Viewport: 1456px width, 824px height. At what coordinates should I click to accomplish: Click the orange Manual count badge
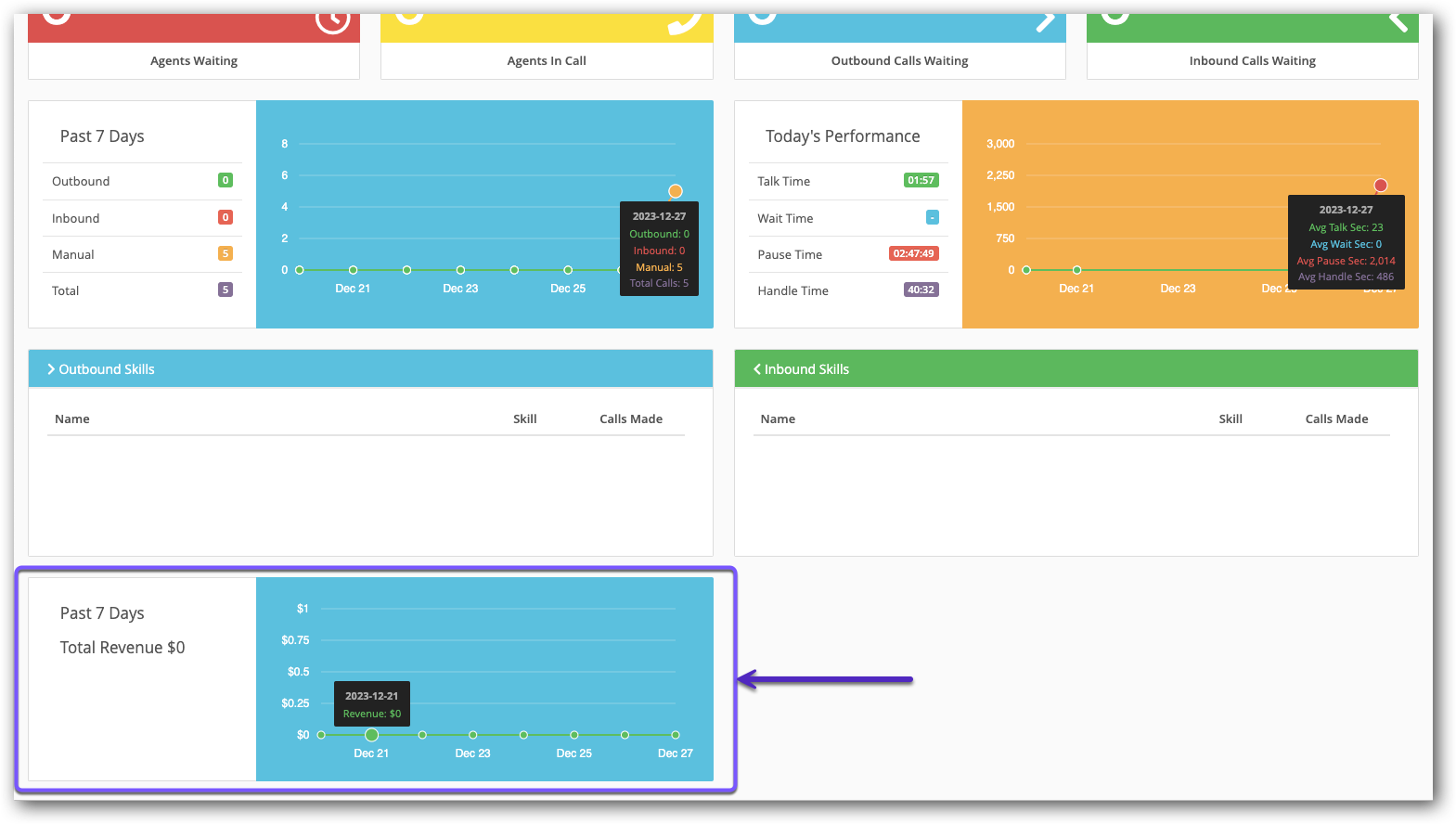coord(225,253)
